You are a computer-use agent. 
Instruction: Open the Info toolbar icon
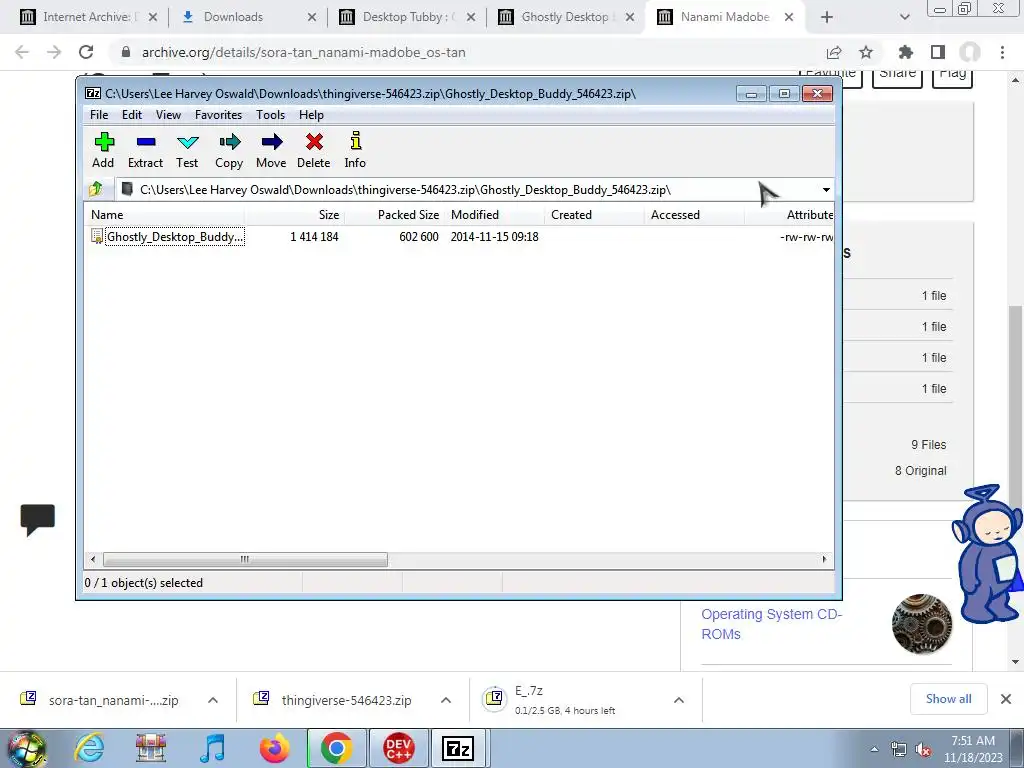(355, 150)
